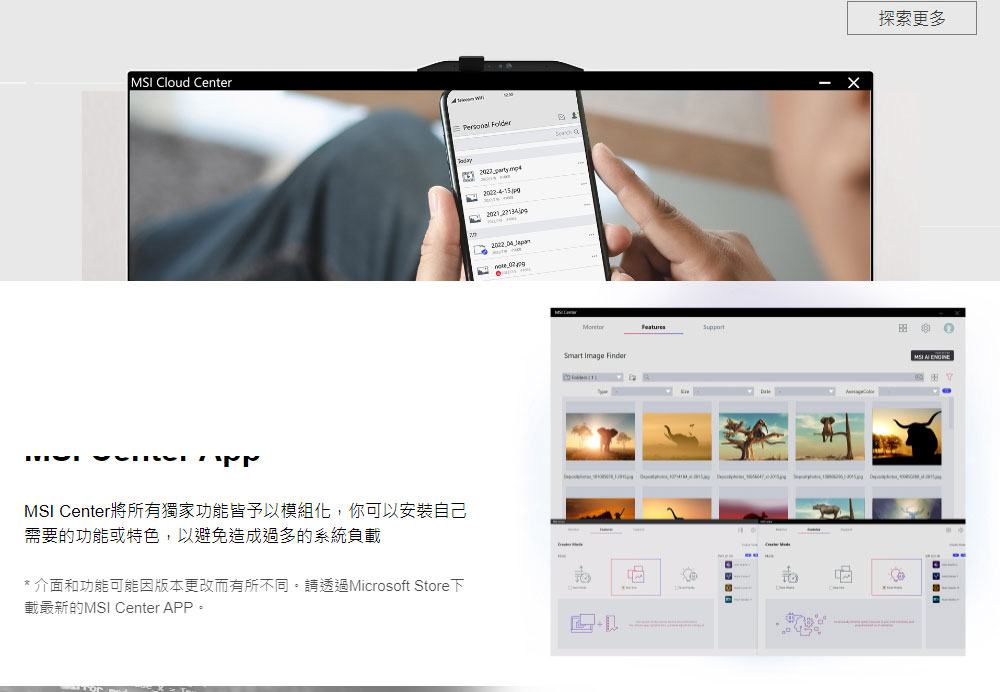
Task: Open more options for 2022_04_Japan
Action: click(x=591, y=235)
